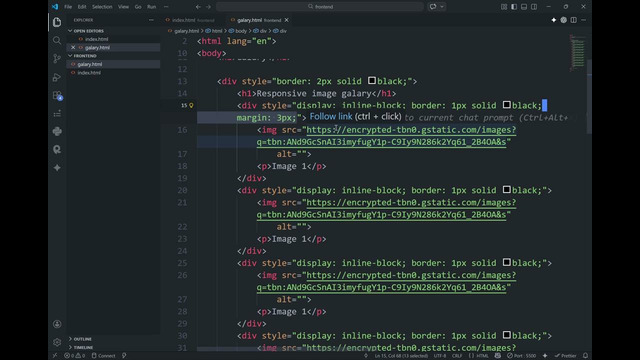Screen dimensions: 640x360
Task: Open the Extensions view
Action: pos(57,96)
